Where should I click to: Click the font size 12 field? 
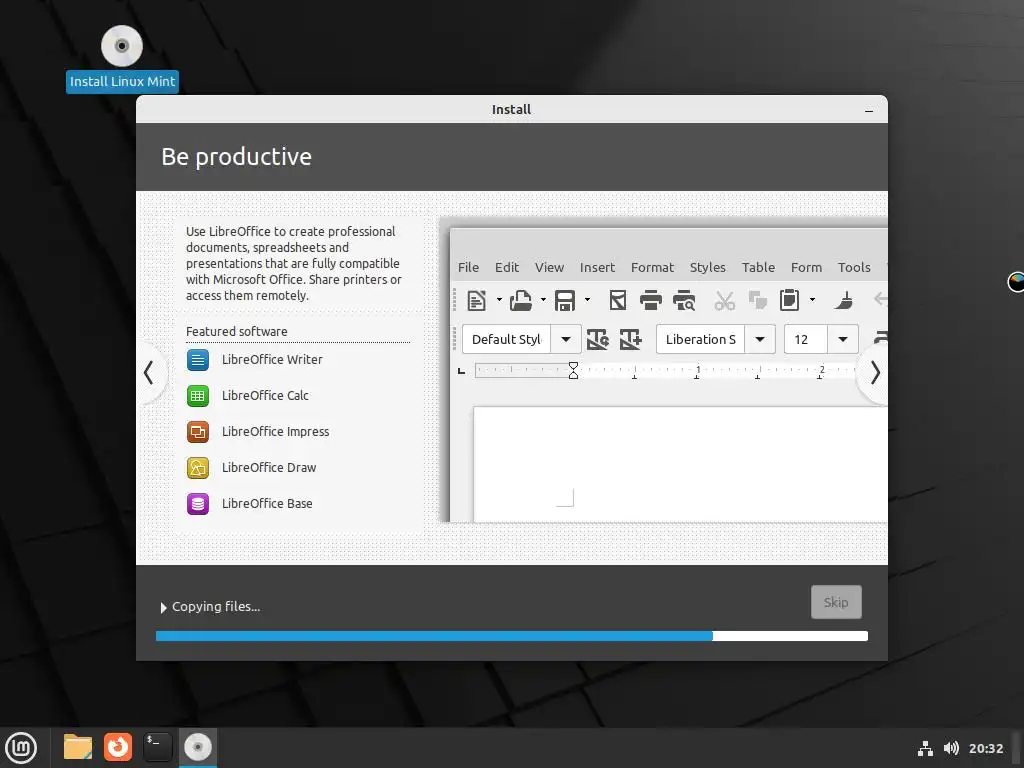point(806,340)
